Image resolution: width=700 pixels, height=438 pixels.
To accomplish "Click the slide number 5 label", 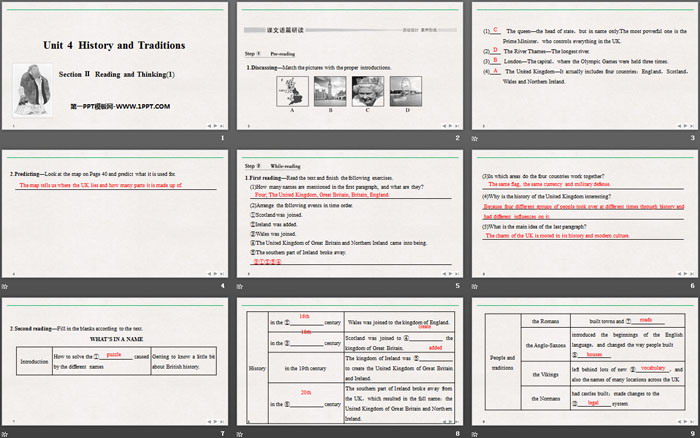I will (x=457, y=286).
